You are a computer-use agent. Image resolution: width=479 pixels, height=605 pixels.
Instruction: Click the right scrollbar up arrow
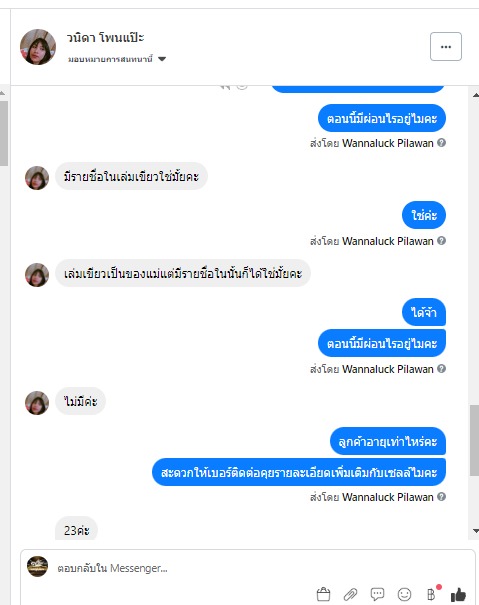pos(476,95)
